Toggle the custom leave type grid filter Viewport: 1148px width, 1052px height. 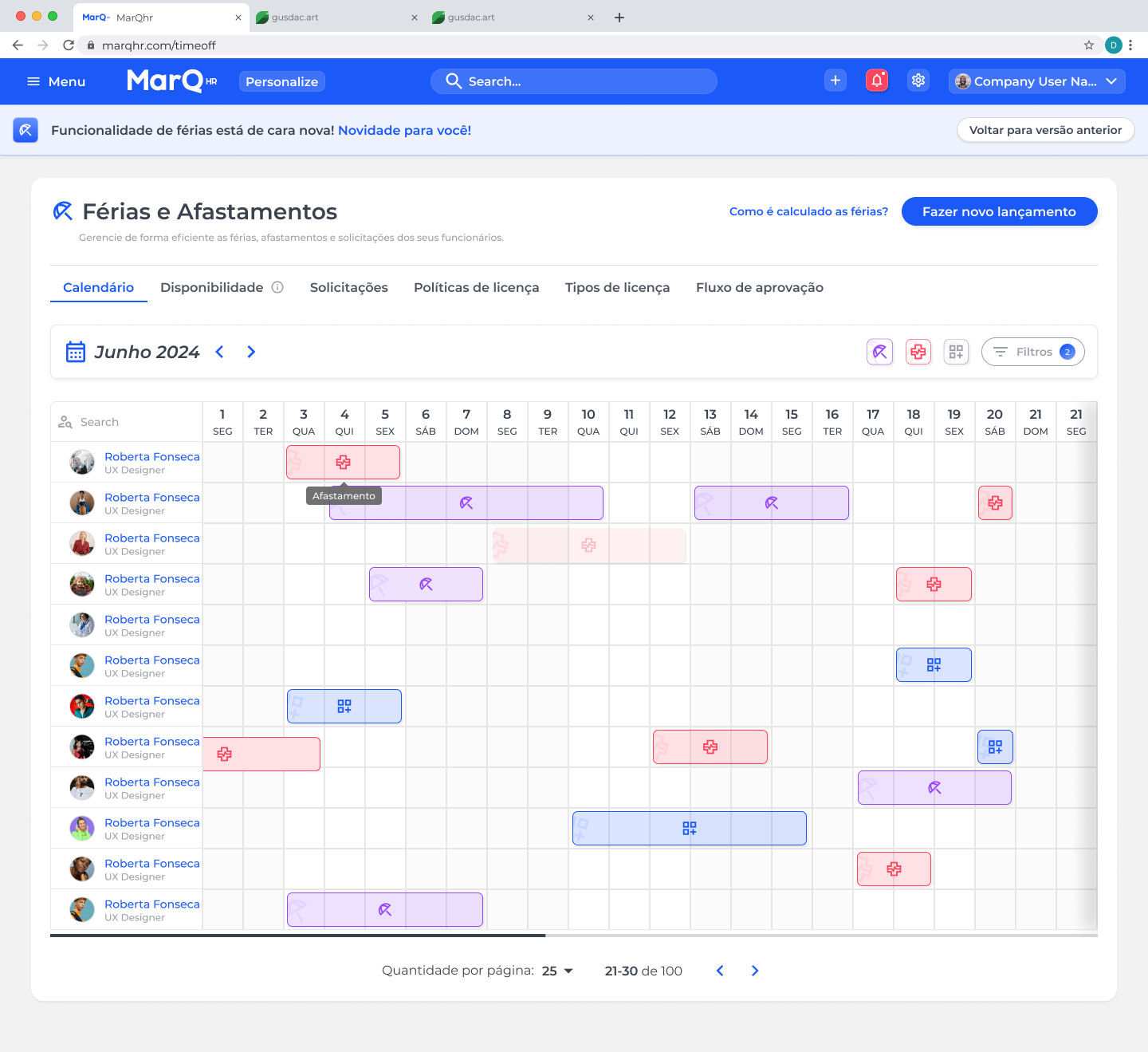coord(956,352)
